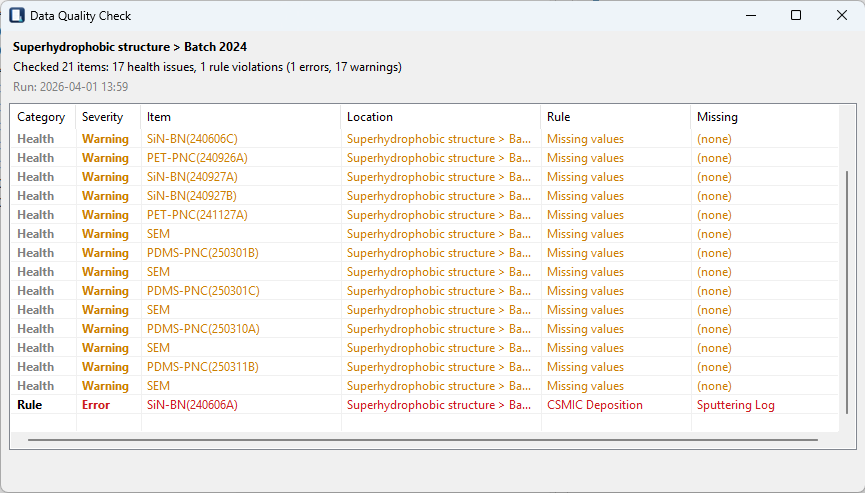Screen dimensions: 865x493
Task: Maximize the Data Quality Check window
Action: click(x=795, y=16)
